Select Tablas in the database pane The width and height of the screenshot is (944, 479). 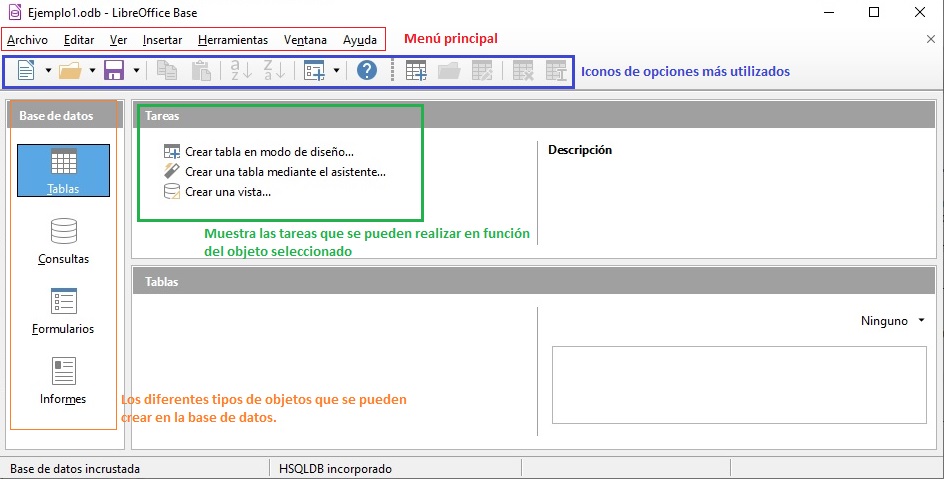pyautogui.click(x=63, y=170)
